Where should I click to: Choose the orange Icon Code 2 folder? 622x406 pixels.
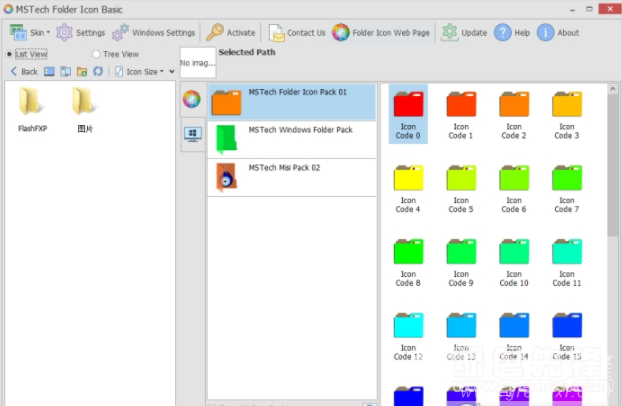514,115
